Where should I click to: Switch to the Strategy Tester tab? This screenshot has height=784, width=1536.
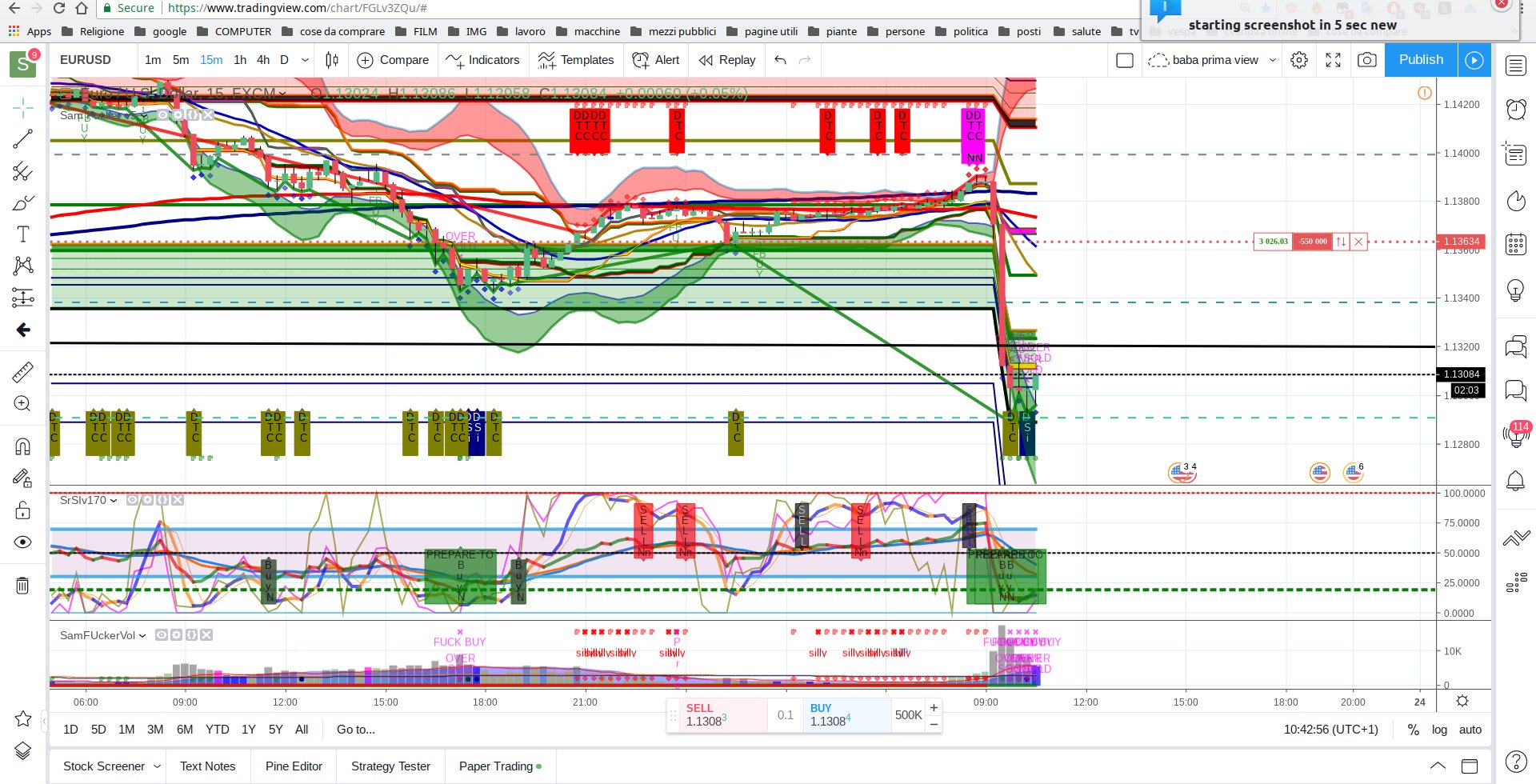click(x=390, y=766)
